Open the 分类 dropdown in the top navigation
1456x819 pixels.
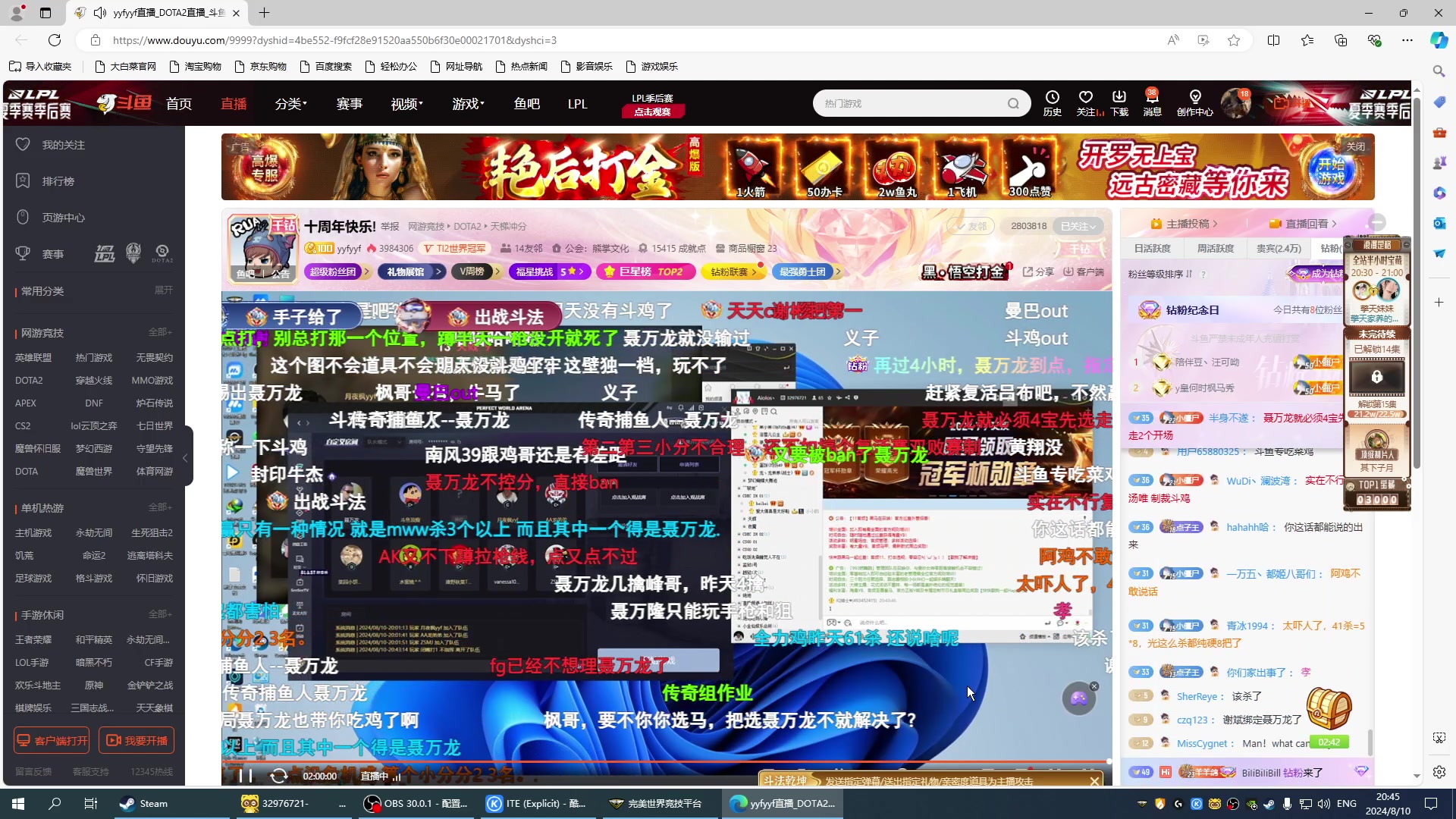click(290, 103)
